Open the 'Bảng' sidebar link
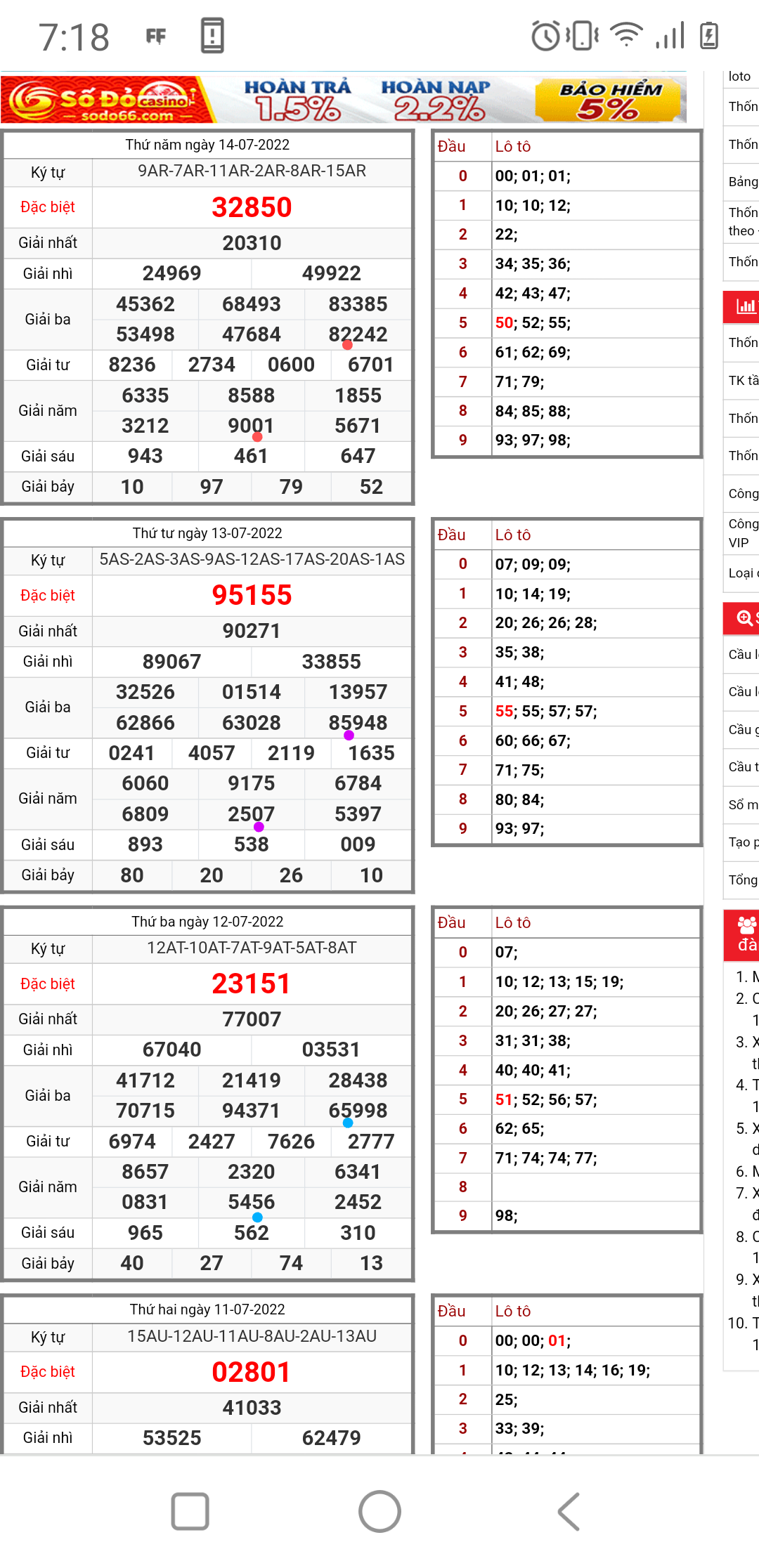The width and height of the screenshot is (759, 1568). coord(743,181)
